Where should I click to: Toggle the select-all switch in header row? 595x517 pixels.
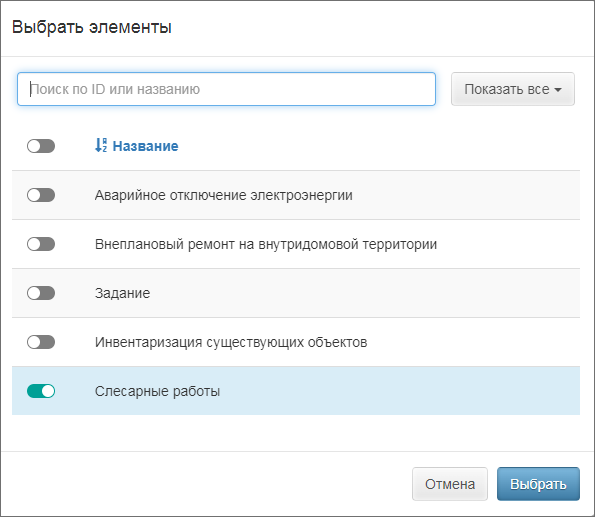tap(41, 146)
